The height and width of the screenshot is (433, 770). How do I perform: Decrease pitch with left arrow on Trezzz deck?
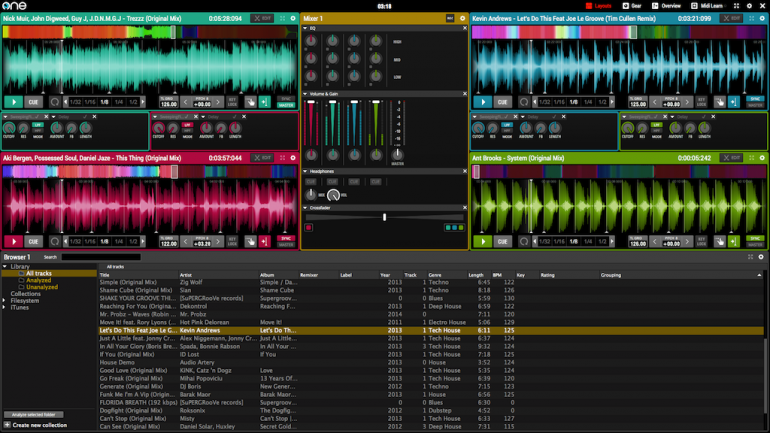click(185, 102)
